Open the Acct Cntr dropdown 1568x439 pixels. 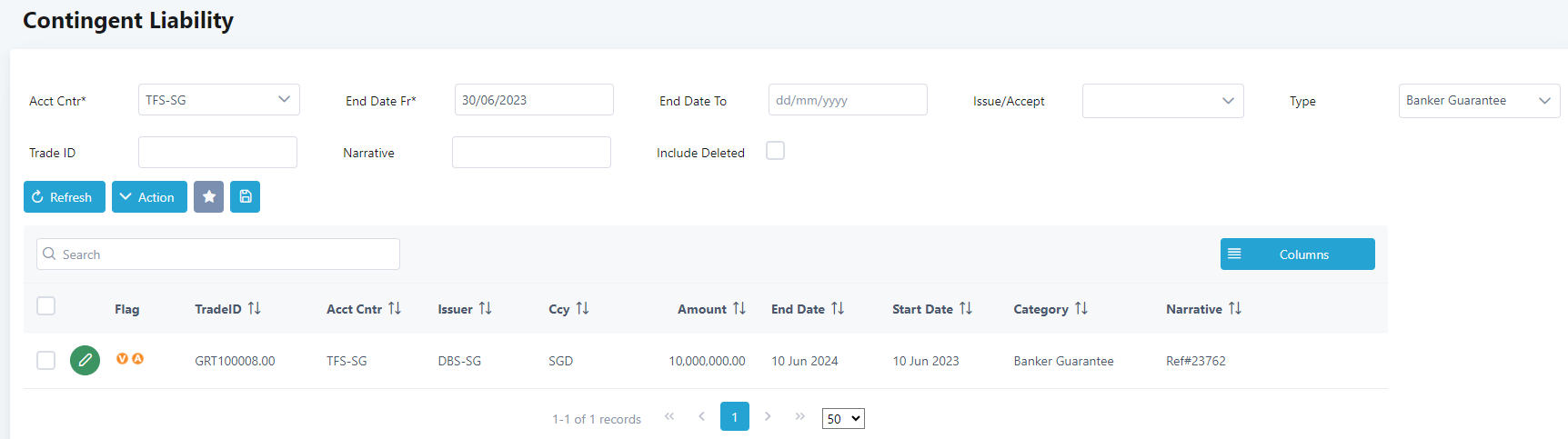pos(218,100)
